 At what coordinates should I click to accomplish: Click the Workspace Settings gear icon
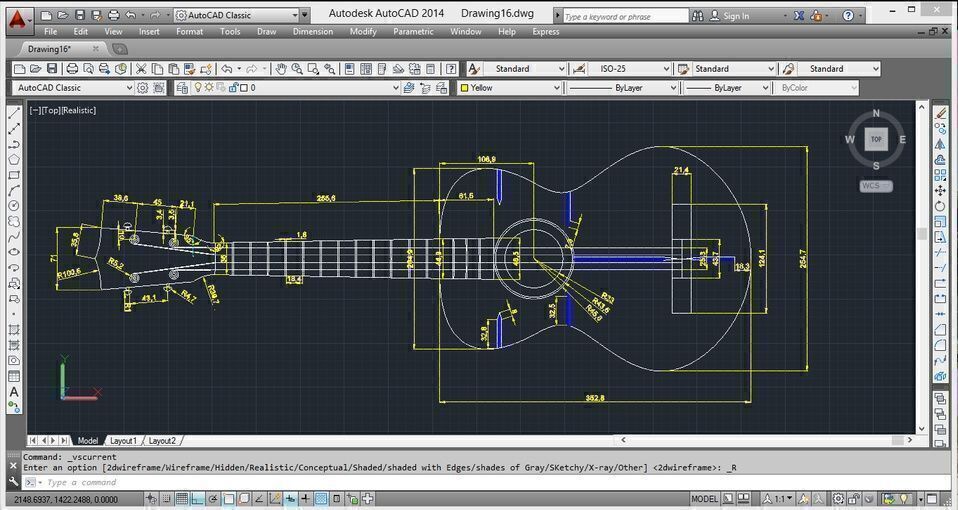[143, 88]
